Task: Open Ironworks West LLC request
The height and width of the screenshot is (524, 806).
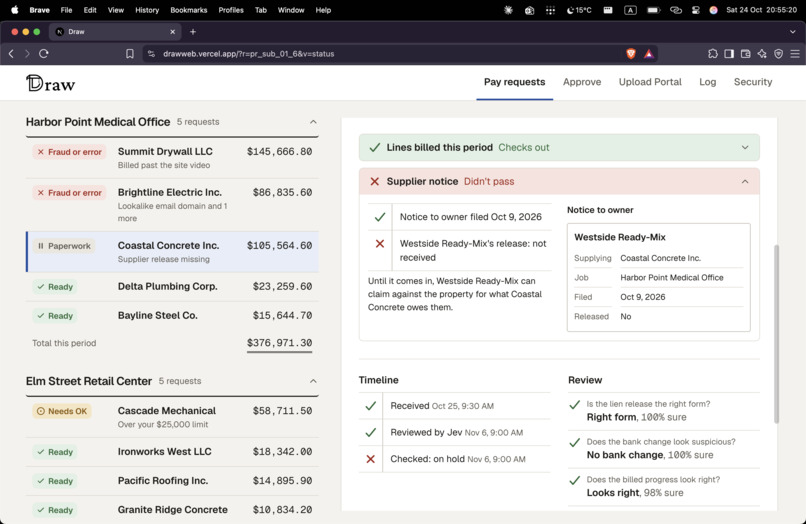Action: click(x=172, y=452)
